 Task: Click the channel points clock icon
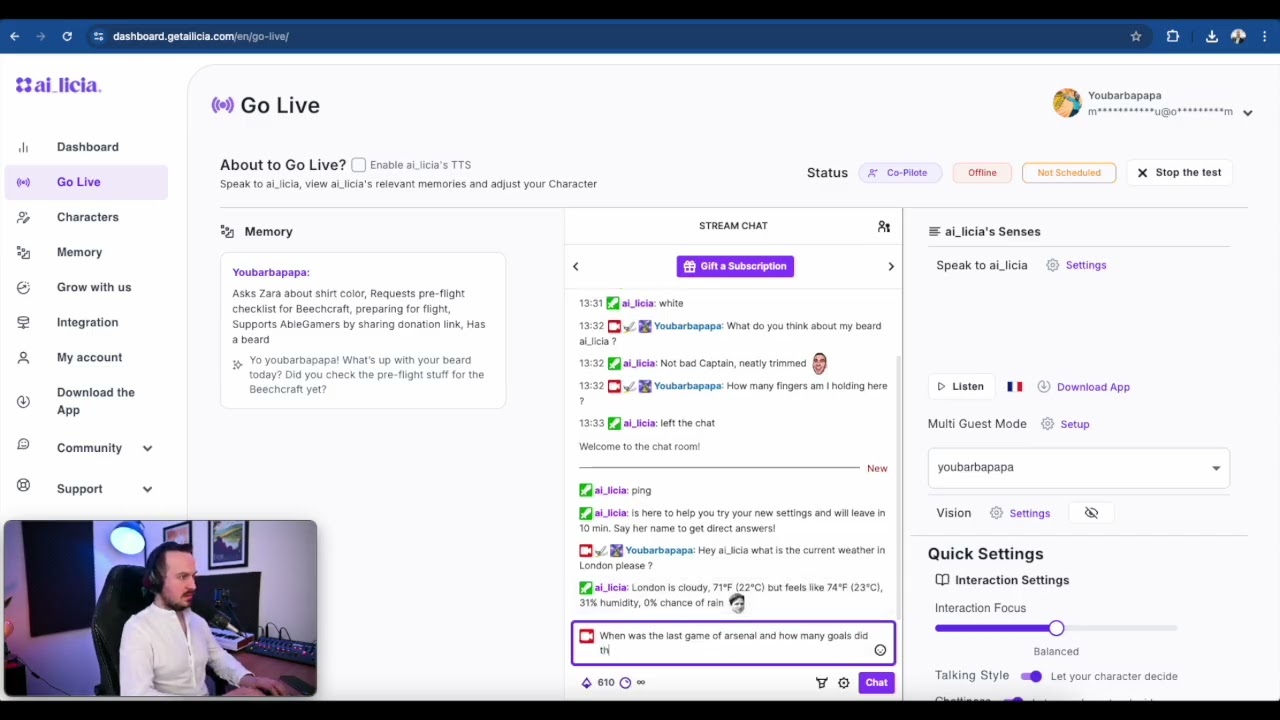tap(625, 683)
